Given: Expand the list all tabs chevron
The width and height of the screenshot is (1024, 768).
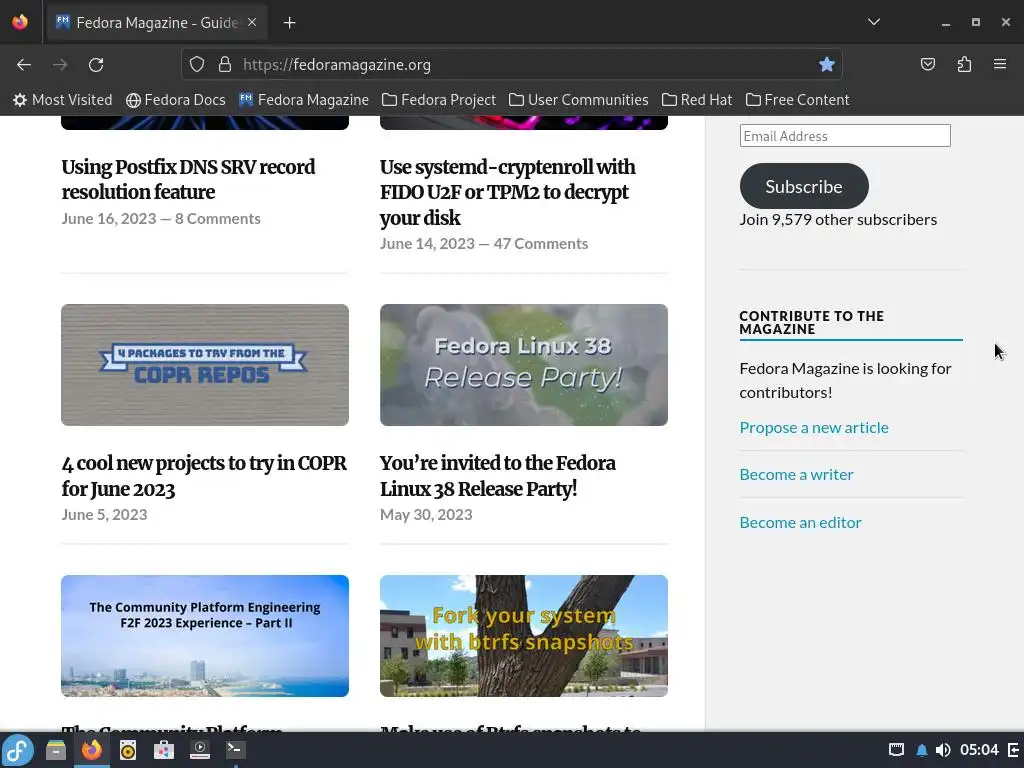Looking at the screenshot, I should 874,22.
